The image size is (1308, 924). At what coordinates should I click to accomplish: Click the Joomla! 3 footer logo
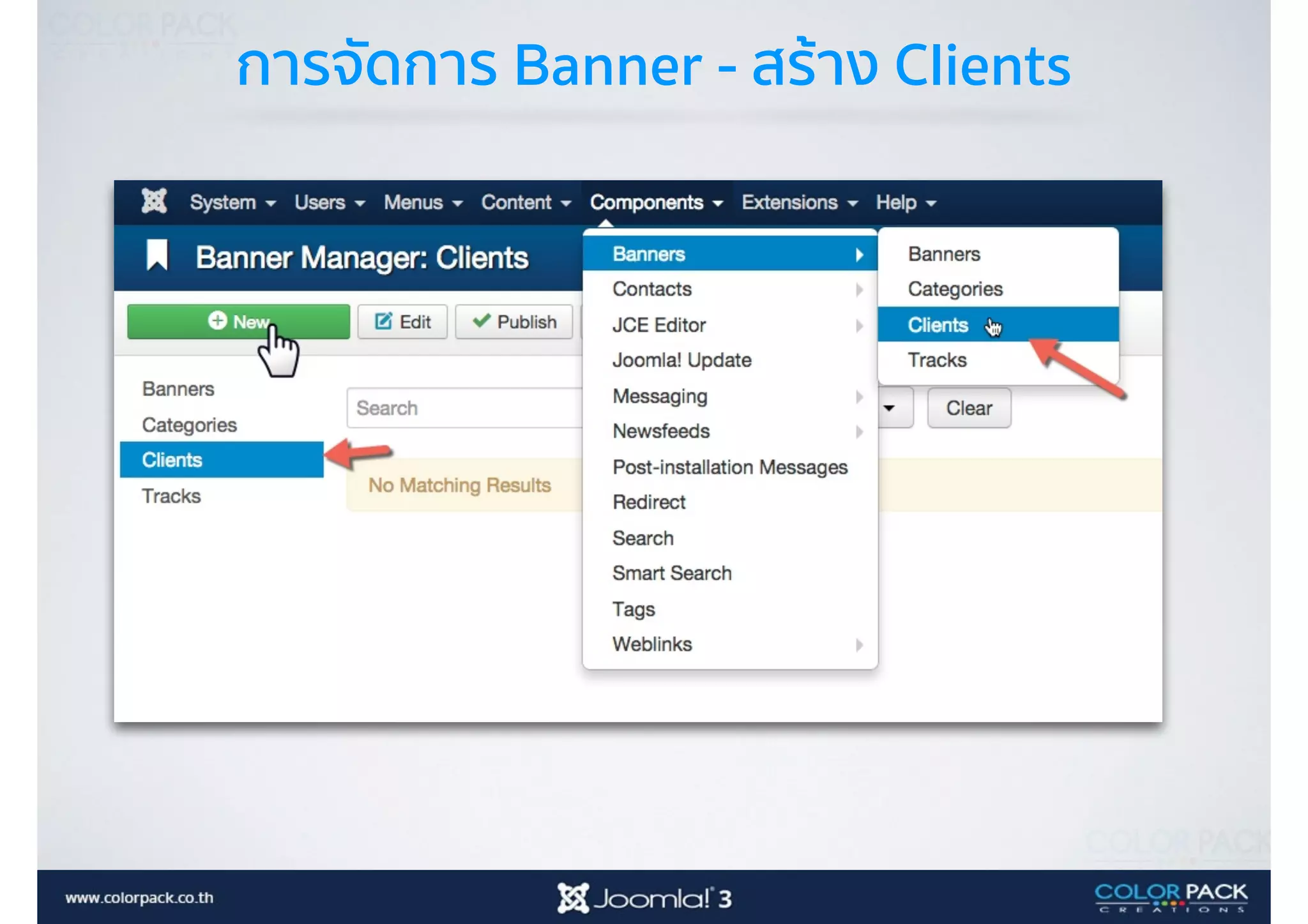point(644,898)
